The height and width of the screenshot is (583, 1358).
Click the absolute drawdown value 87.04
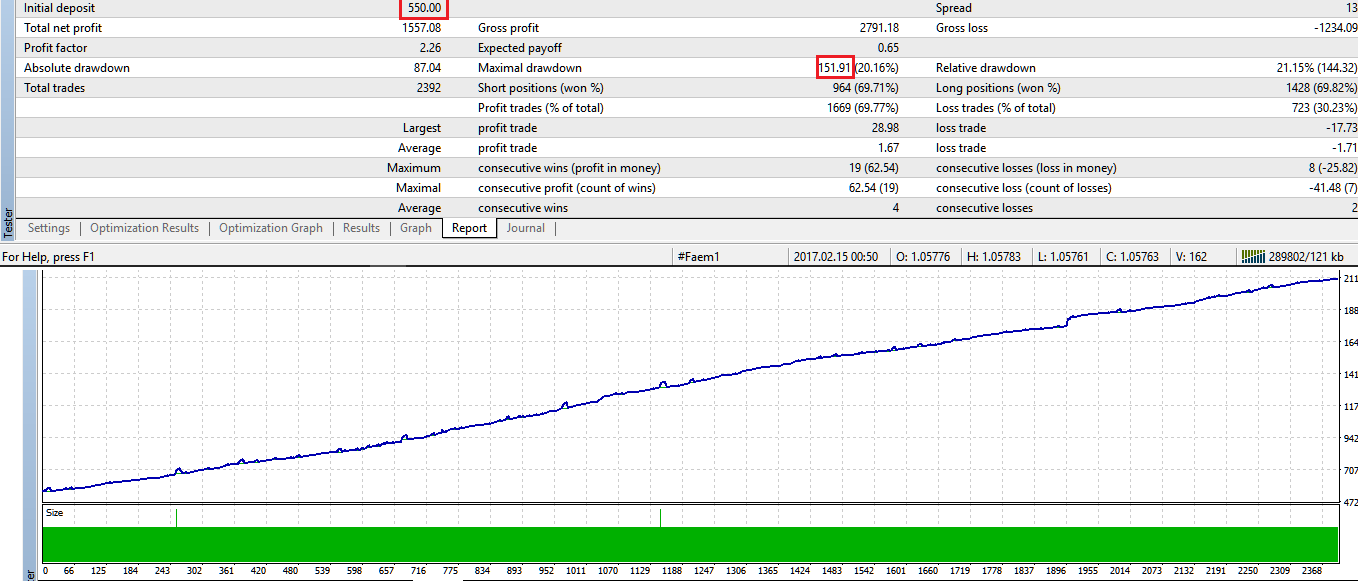pos(426,68)
